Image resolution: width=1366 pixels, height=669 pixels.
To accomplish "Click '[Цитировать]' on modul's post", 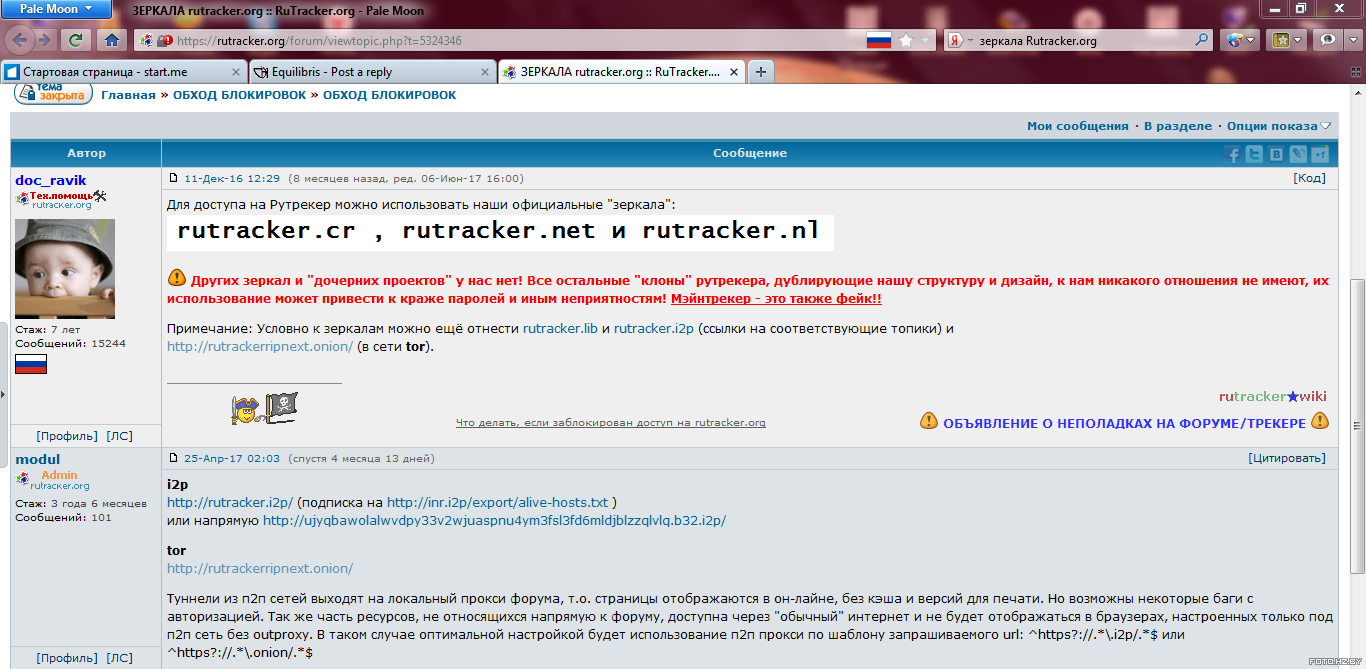I will point(1287,458).
